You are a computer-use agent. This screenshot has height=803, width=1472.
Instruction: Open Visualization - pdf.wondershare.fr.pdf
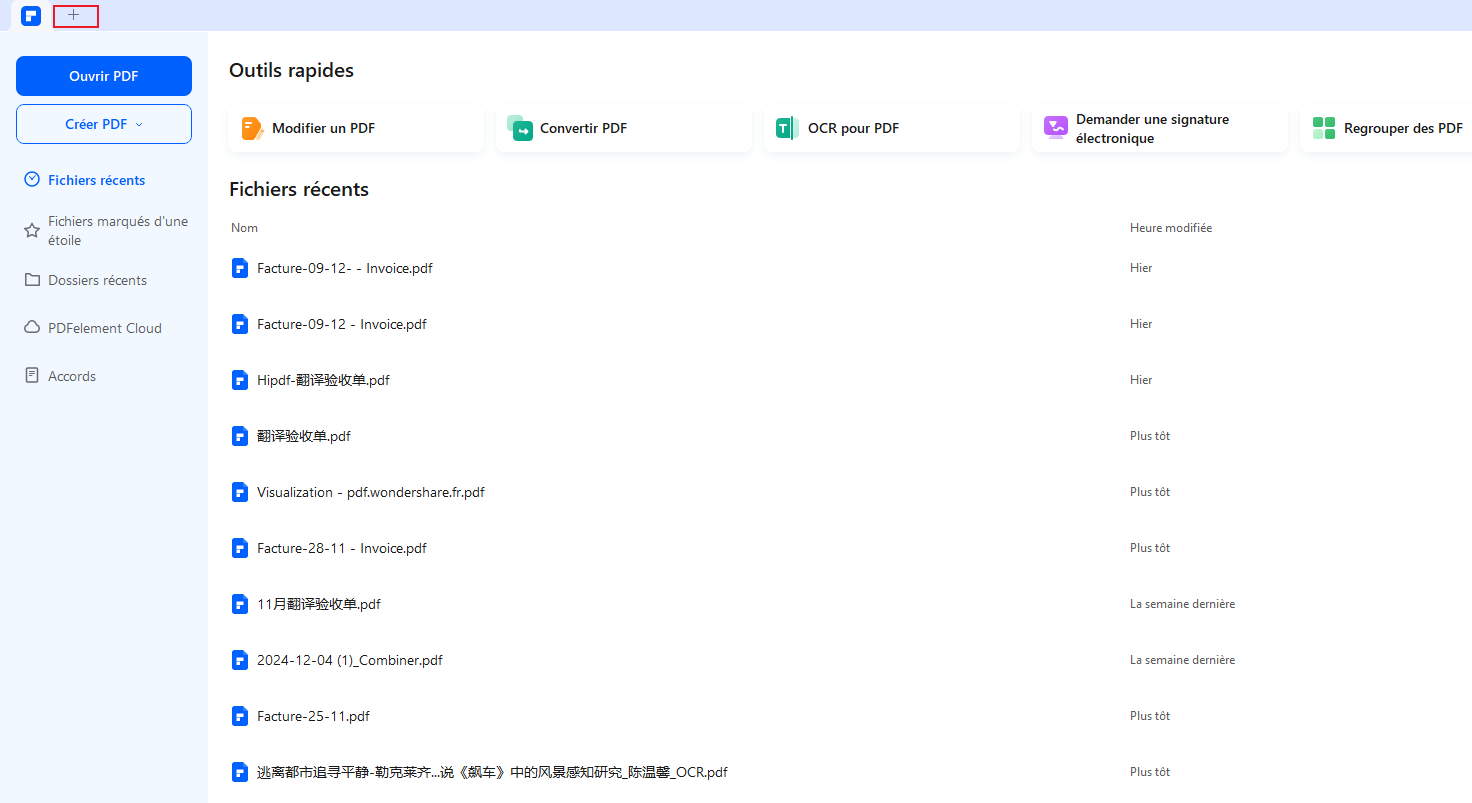371,492
